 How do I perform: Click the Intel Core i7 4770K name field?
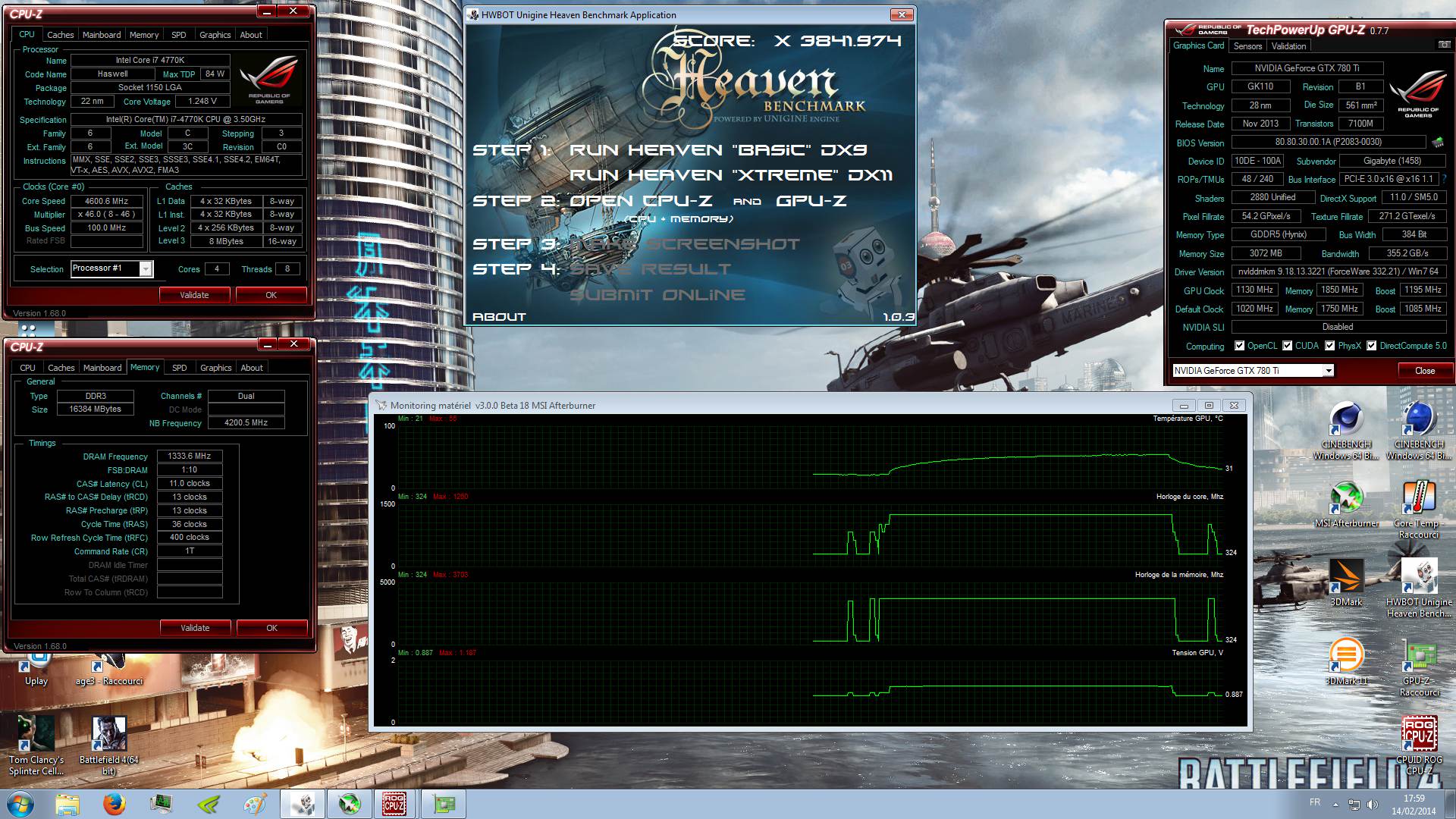pyautogui.click(x=150, y=60)
